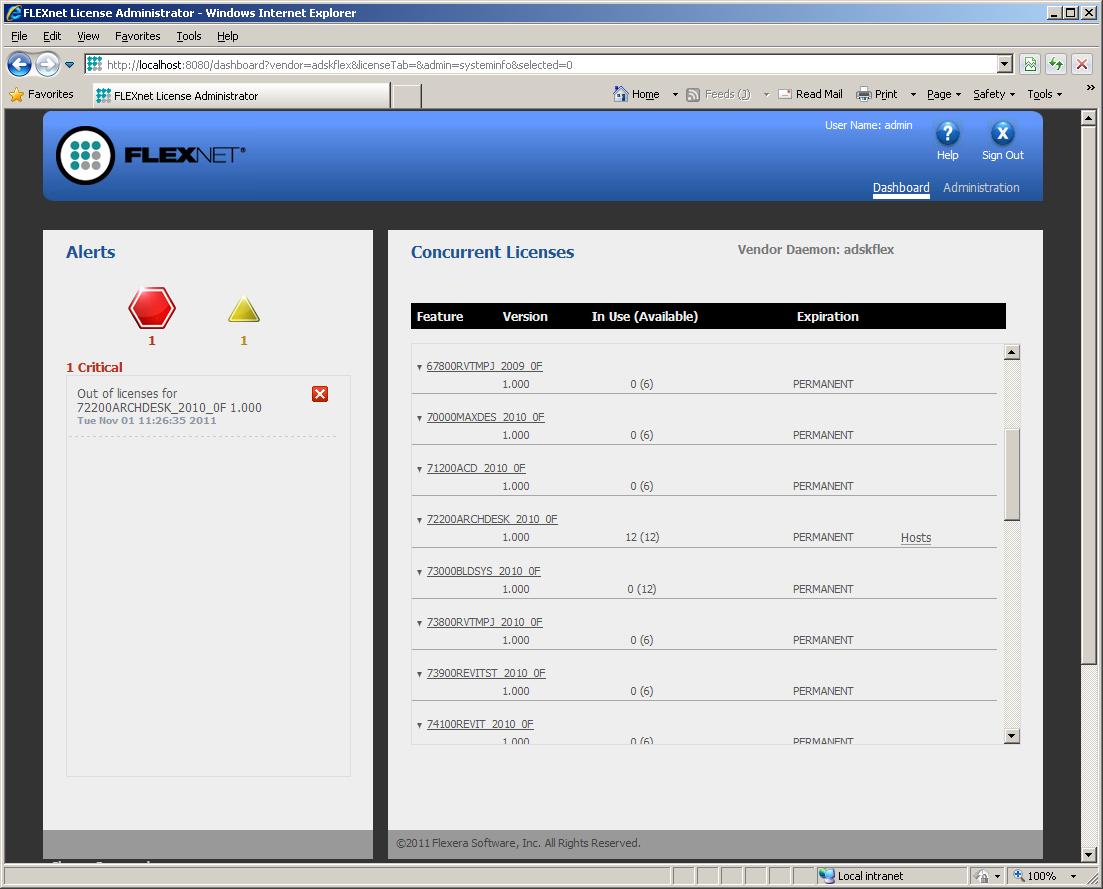
Task: Open the File menu
Action: [x=19, y=36]
